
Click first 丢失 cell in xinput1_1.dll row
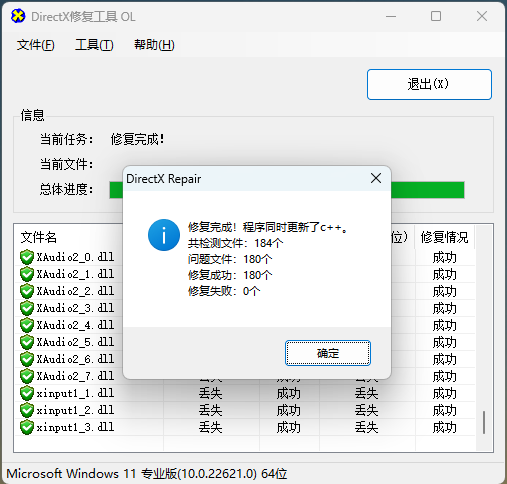pos(210,394)
